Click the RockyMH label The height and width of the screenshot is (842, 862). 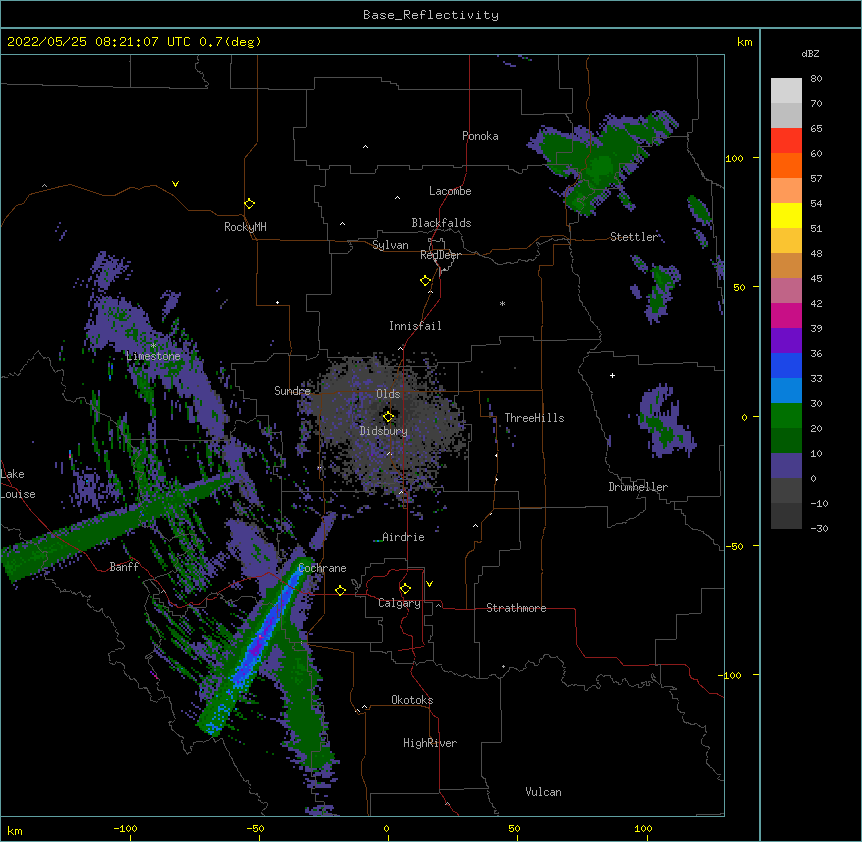pos(245,227)
